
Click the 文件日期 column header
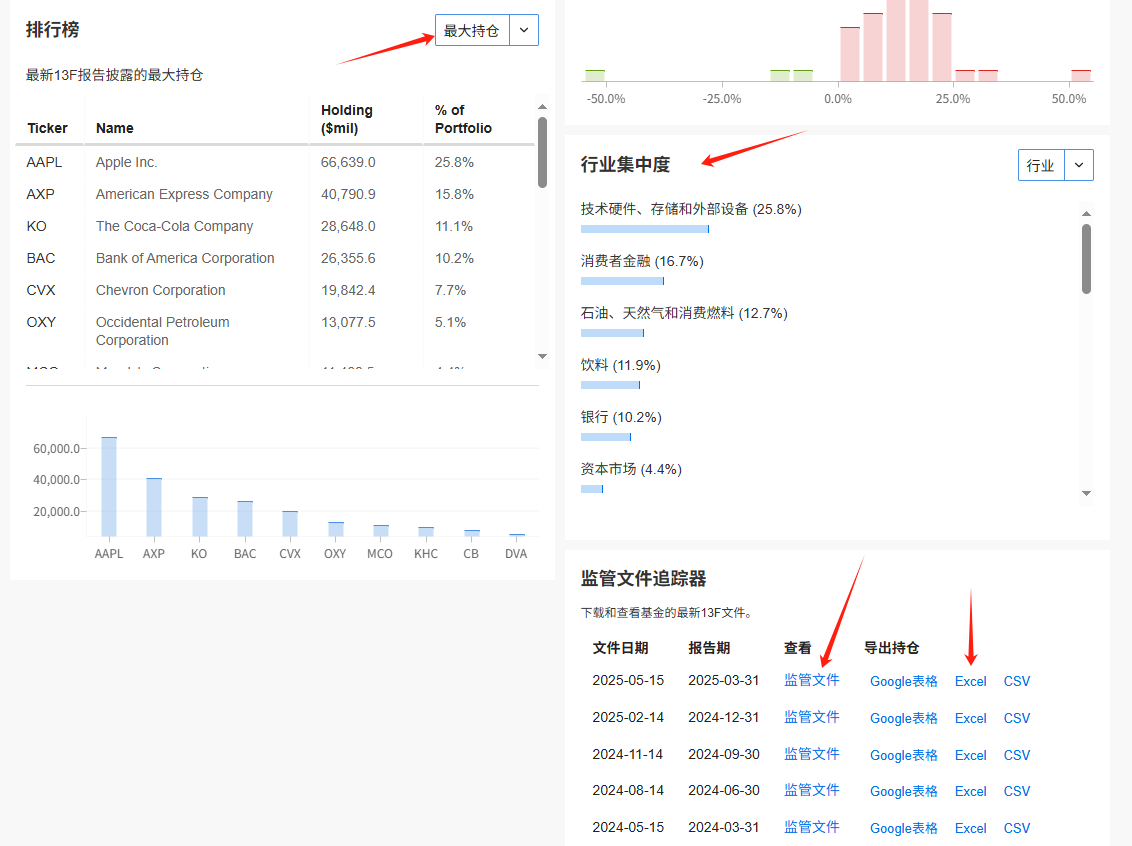(x=620, y=647)
